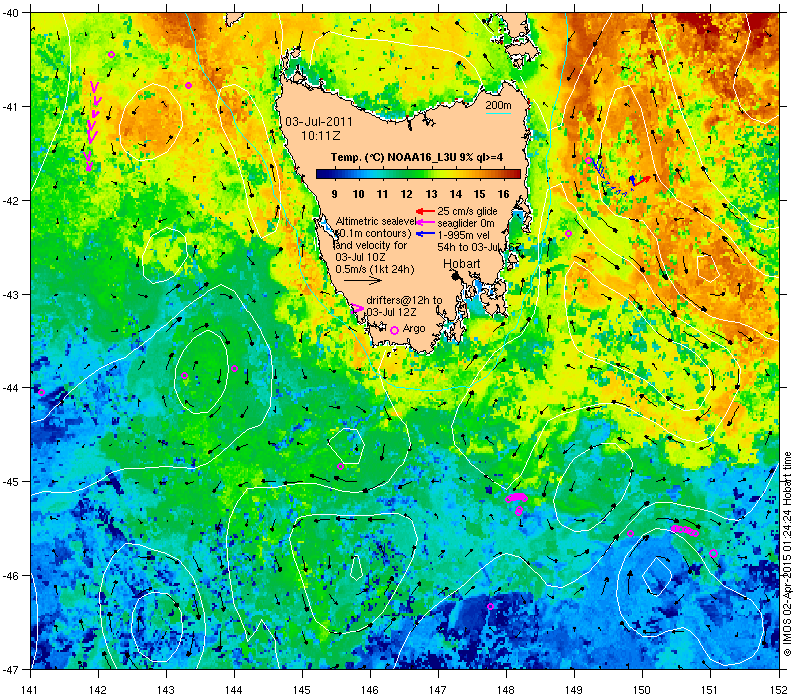The image size is (800, 700).
Task: Click the '-47' latitude axis label
Action: (9, 669)
